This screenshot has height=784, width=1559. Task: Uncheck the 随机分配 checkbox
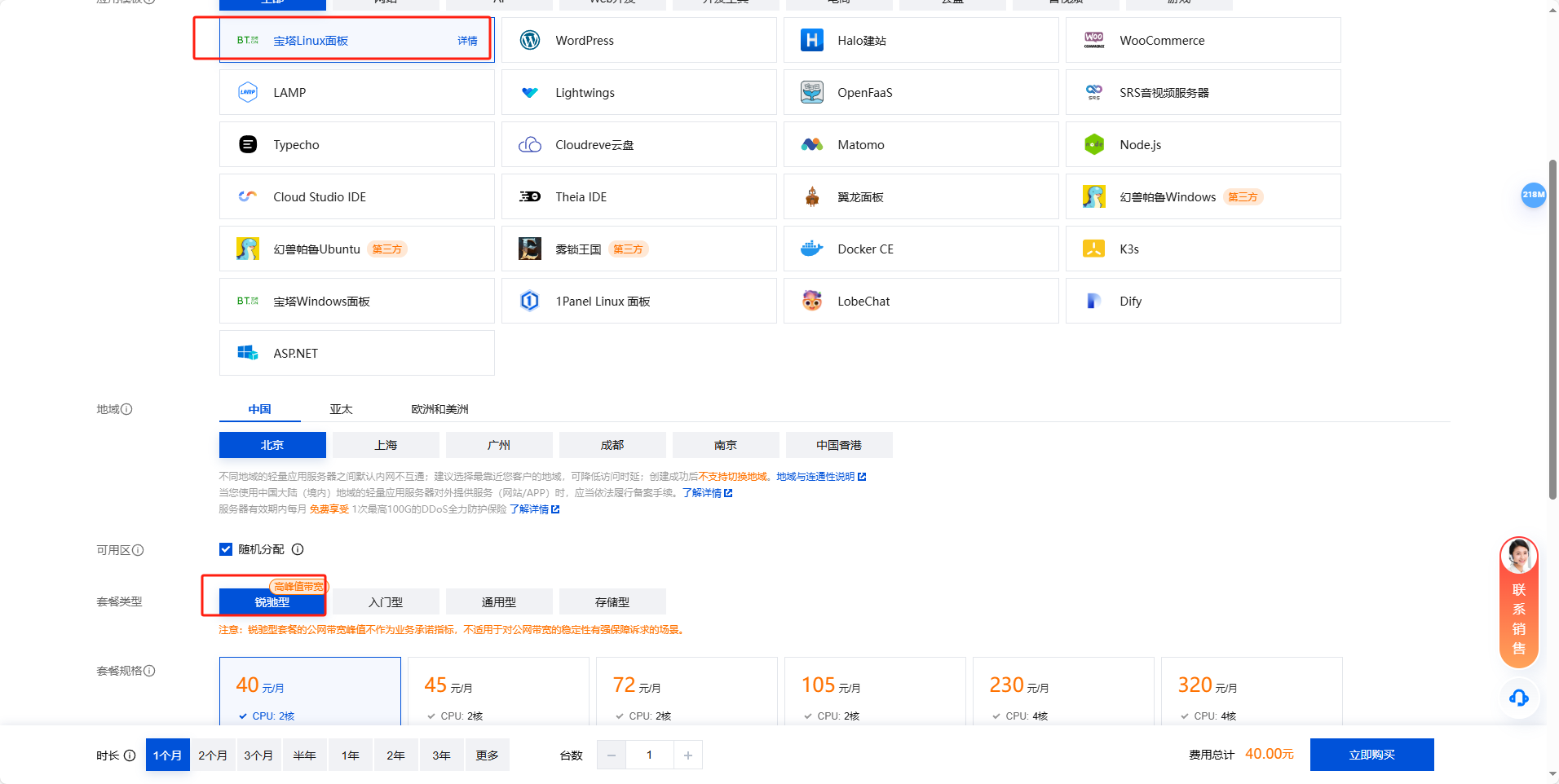(x=226, y=549)
